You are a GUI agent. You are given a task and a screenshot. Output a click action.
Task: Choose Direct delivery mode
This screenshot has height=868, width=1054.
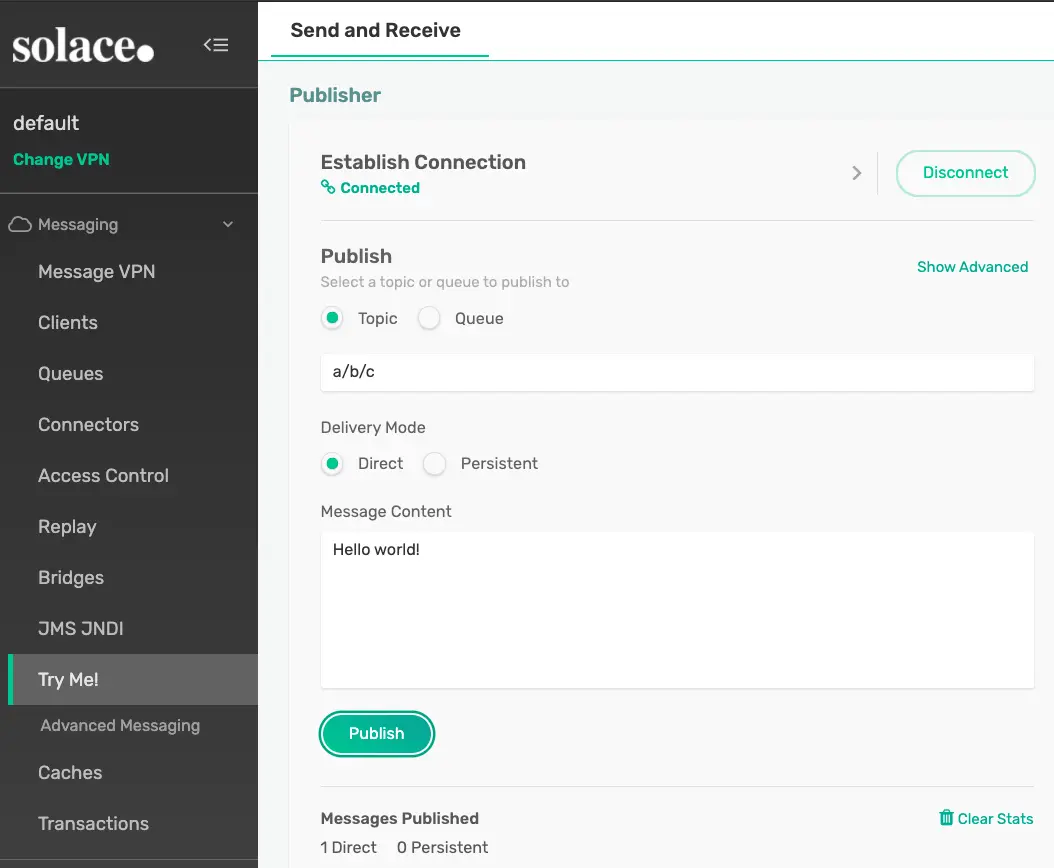332,464
